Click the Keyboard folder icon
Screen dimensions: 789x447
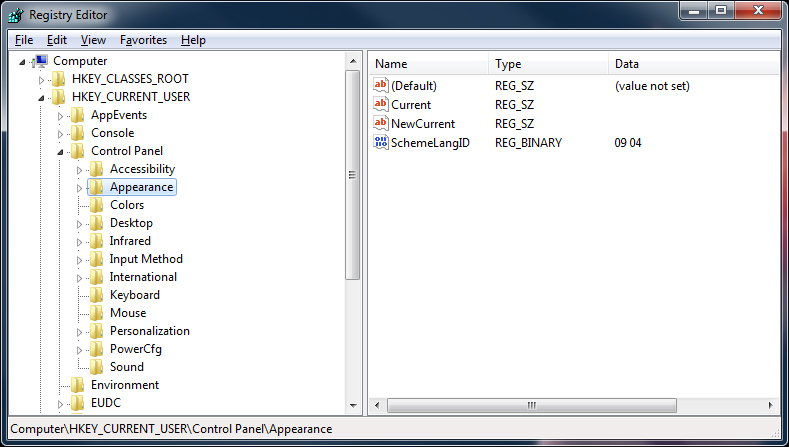[97, 295]
